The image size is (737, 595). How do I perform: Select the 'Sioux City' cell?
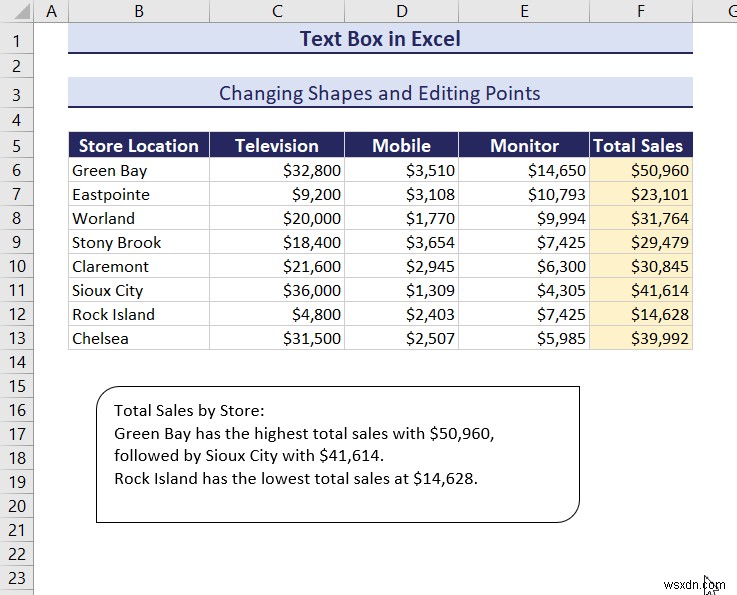click(x=139, y=290)
